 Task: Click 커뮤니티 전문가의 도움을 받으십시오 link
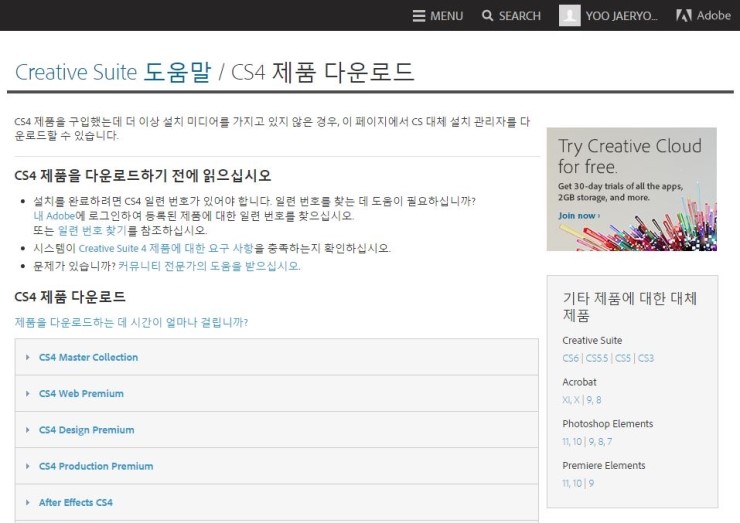(x=209, y=266)
